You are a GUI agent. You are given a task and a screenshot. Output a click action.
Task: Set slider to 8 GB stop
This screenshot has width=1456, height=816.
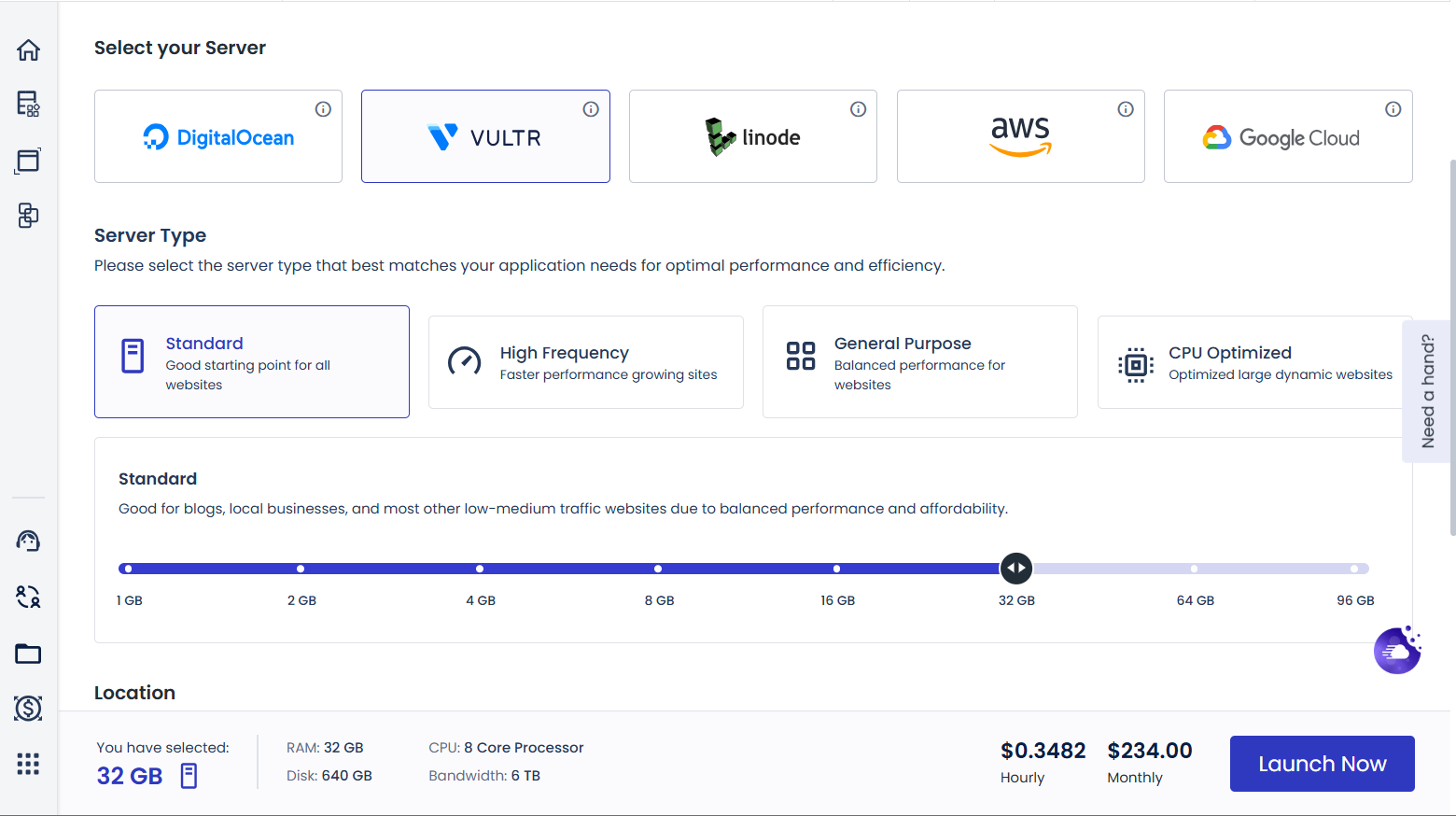[x=658, y=569]
